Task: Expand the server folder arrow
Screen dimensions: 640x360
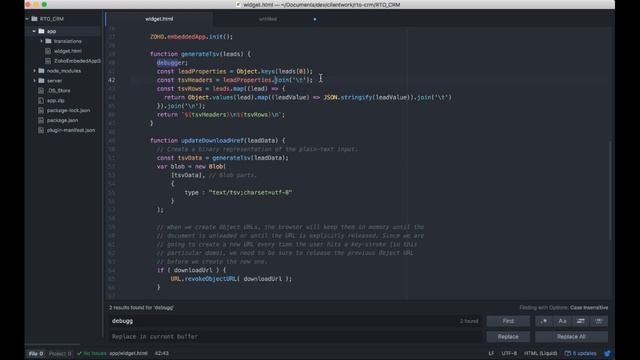Action: tap(34, 80)
